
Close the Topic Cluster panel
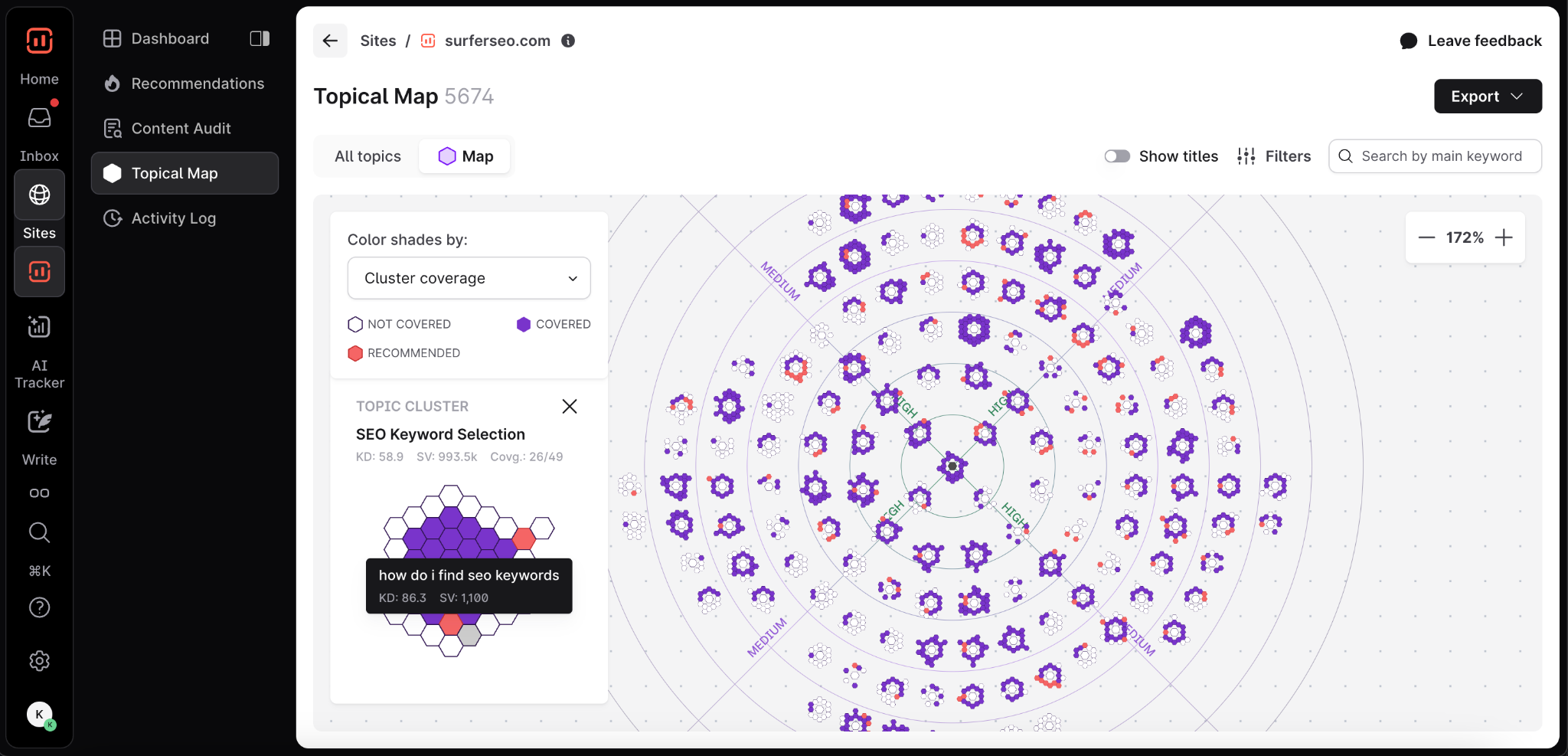click(570, 406)
